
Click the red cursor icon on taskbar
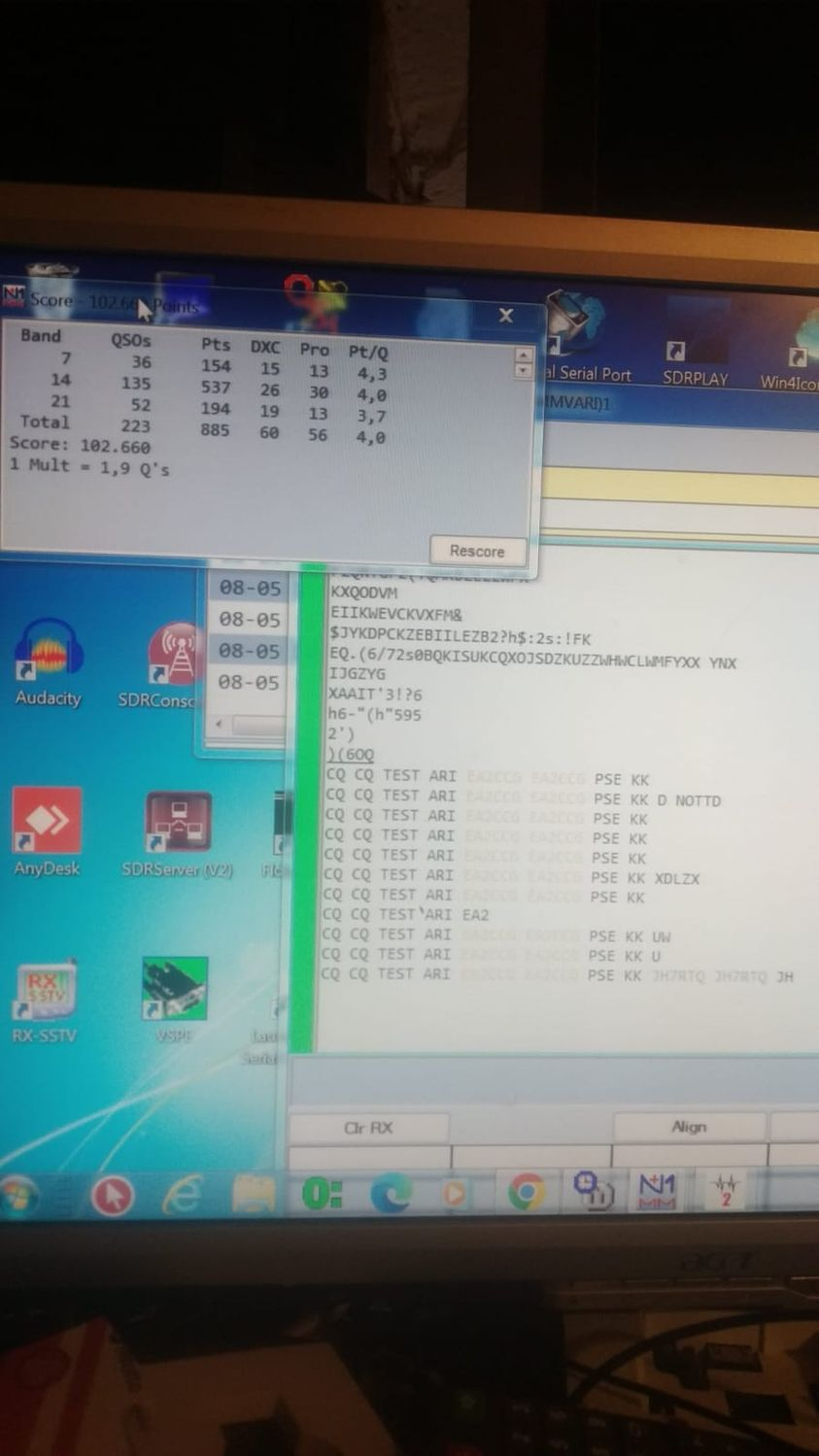coord(113,1196)
